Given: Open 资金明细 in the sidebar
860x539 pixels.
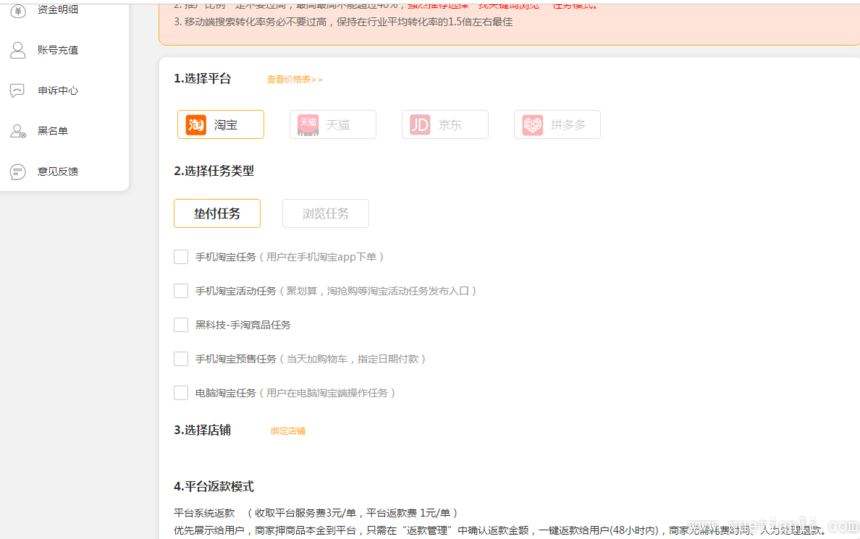Looking at the screenshot, I should 58,9.
